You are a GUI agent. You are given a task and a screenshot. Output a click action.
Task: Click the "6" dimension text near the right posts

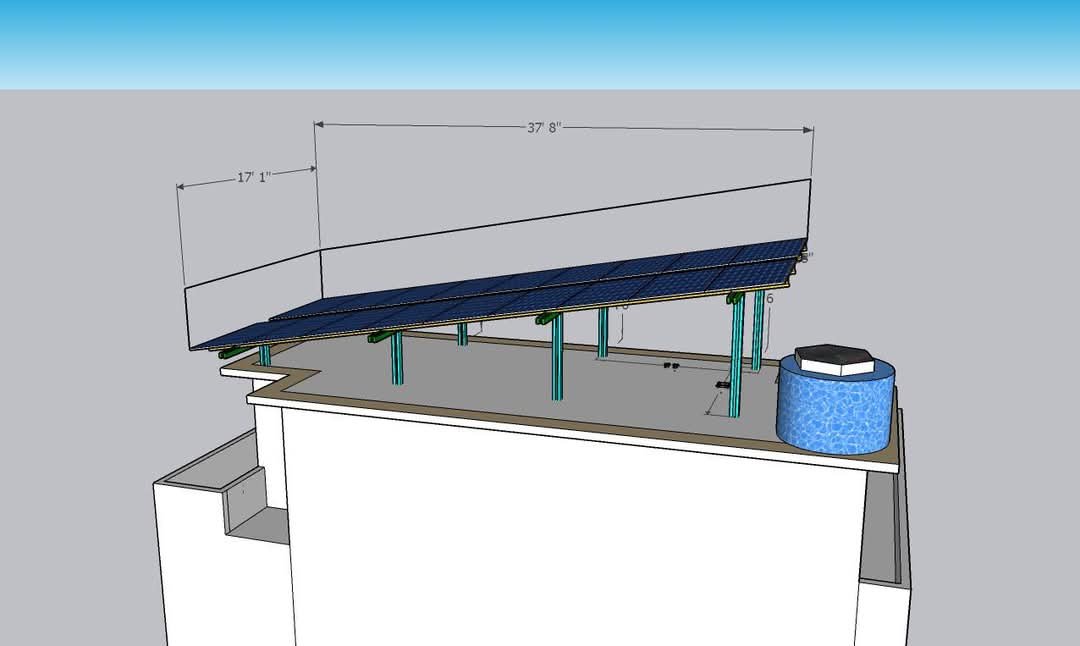coord(768,298)
